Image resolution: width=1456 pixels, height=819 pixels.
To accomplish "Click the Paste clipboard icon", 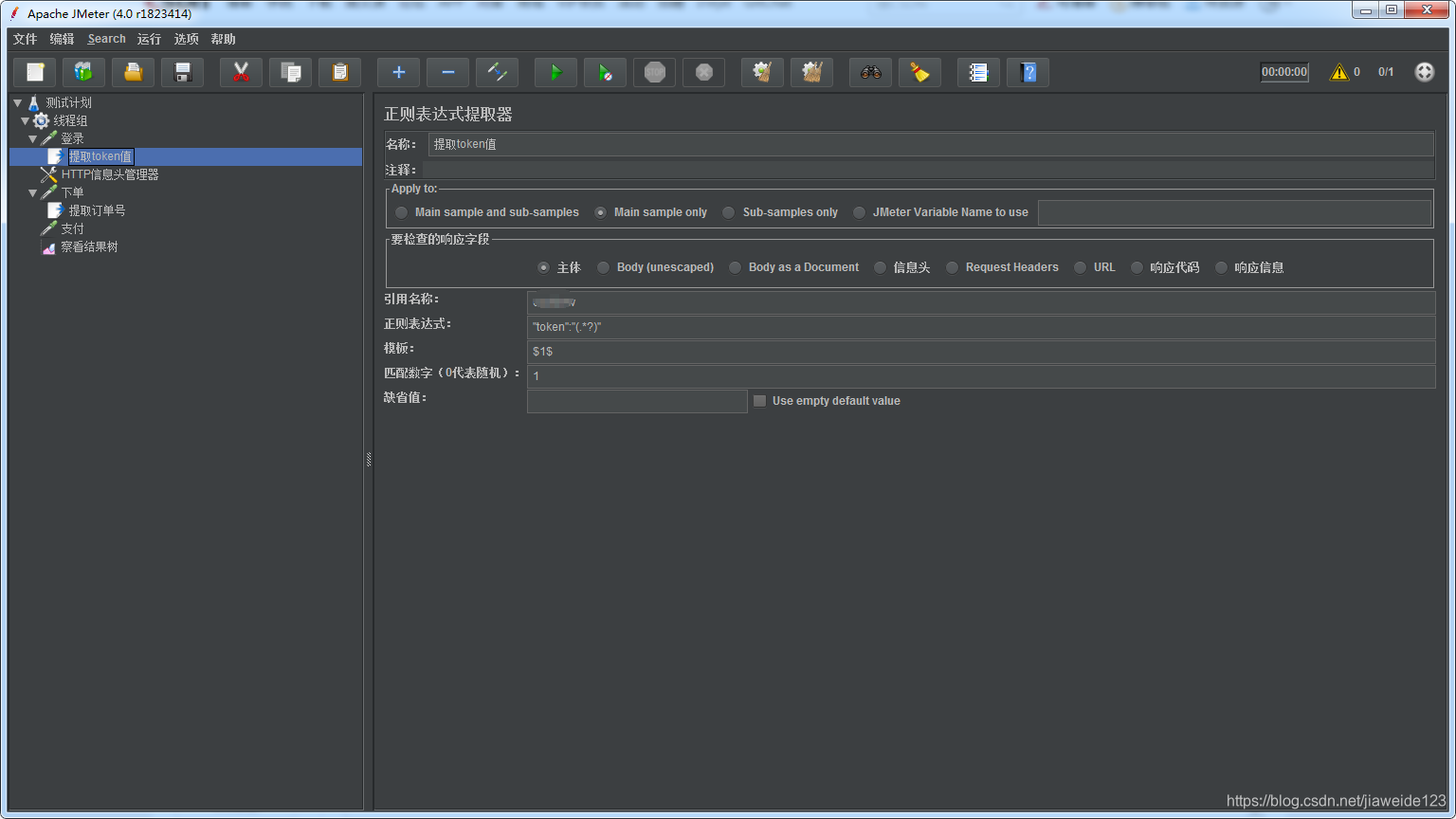I will [340, 72].
